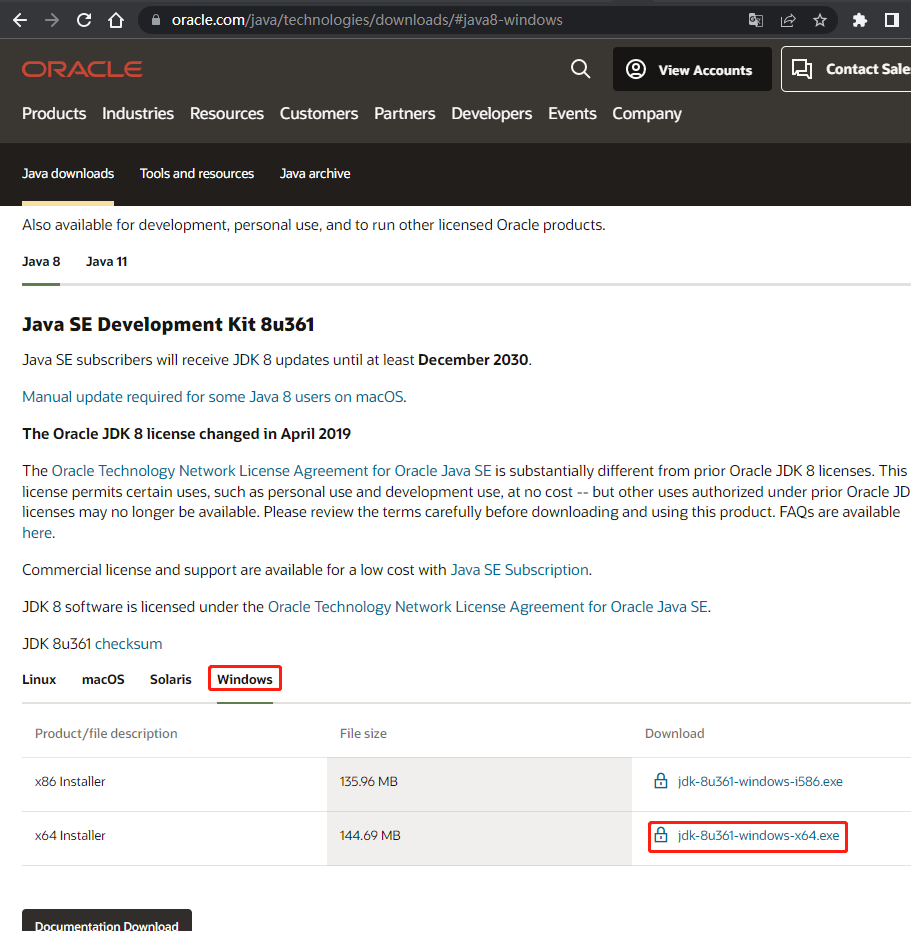Select the Windows downloads tab
Screen dimensions: 911x931
[x=245, y=679]
